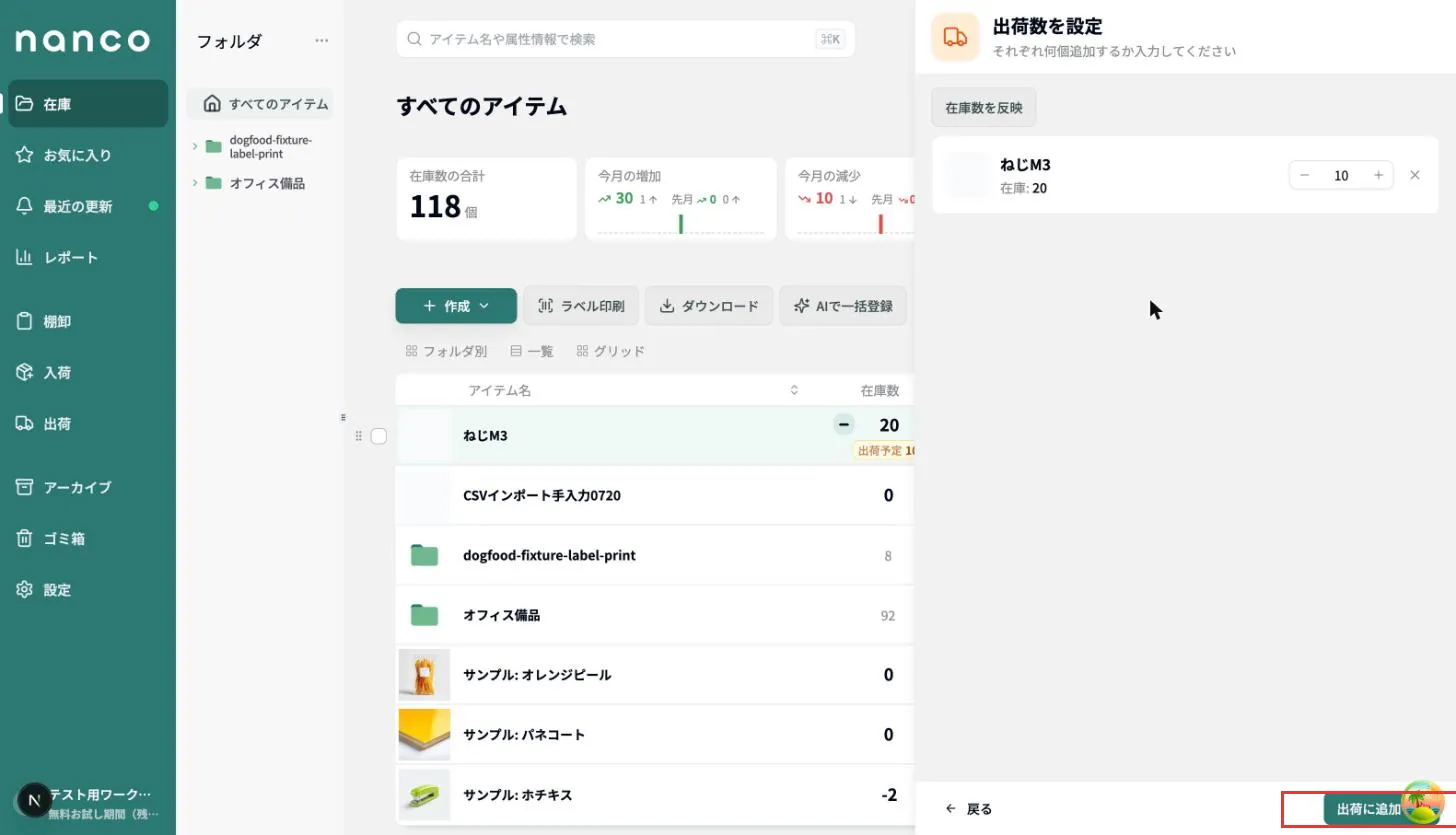1456x835 pixels.
Task: Switch to フォルダ別 view
Action: click(x=446, y=351)
